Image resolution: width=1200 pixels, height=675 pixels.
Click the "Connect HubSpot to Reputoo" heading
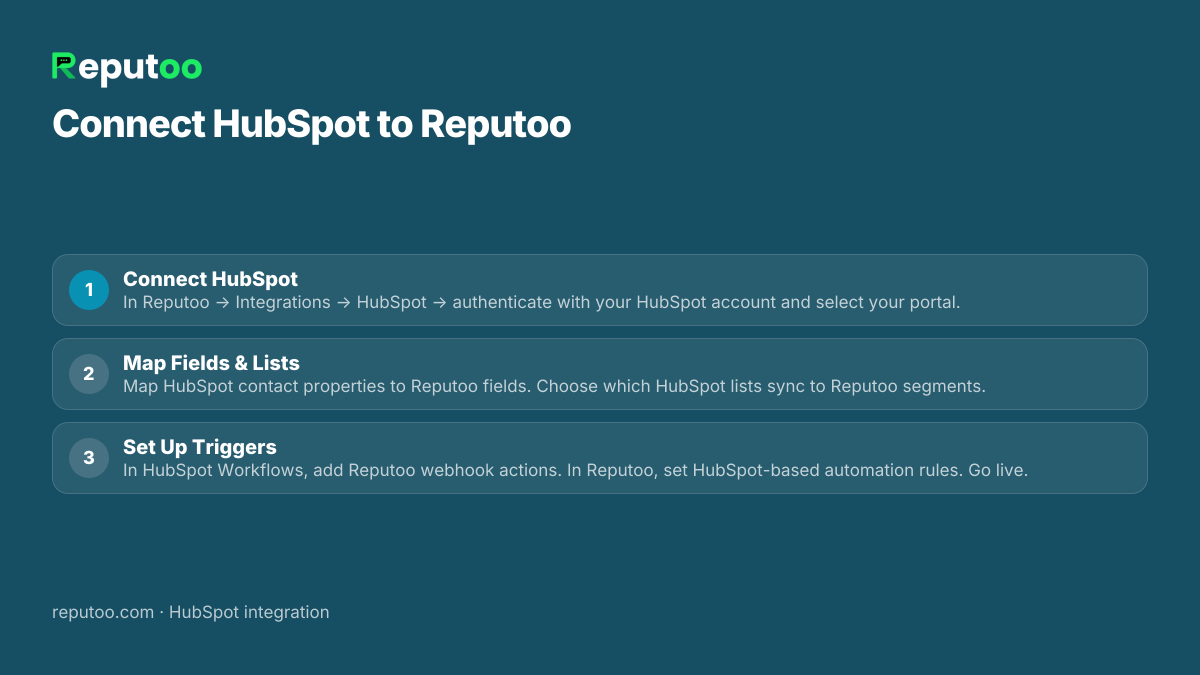312,125
